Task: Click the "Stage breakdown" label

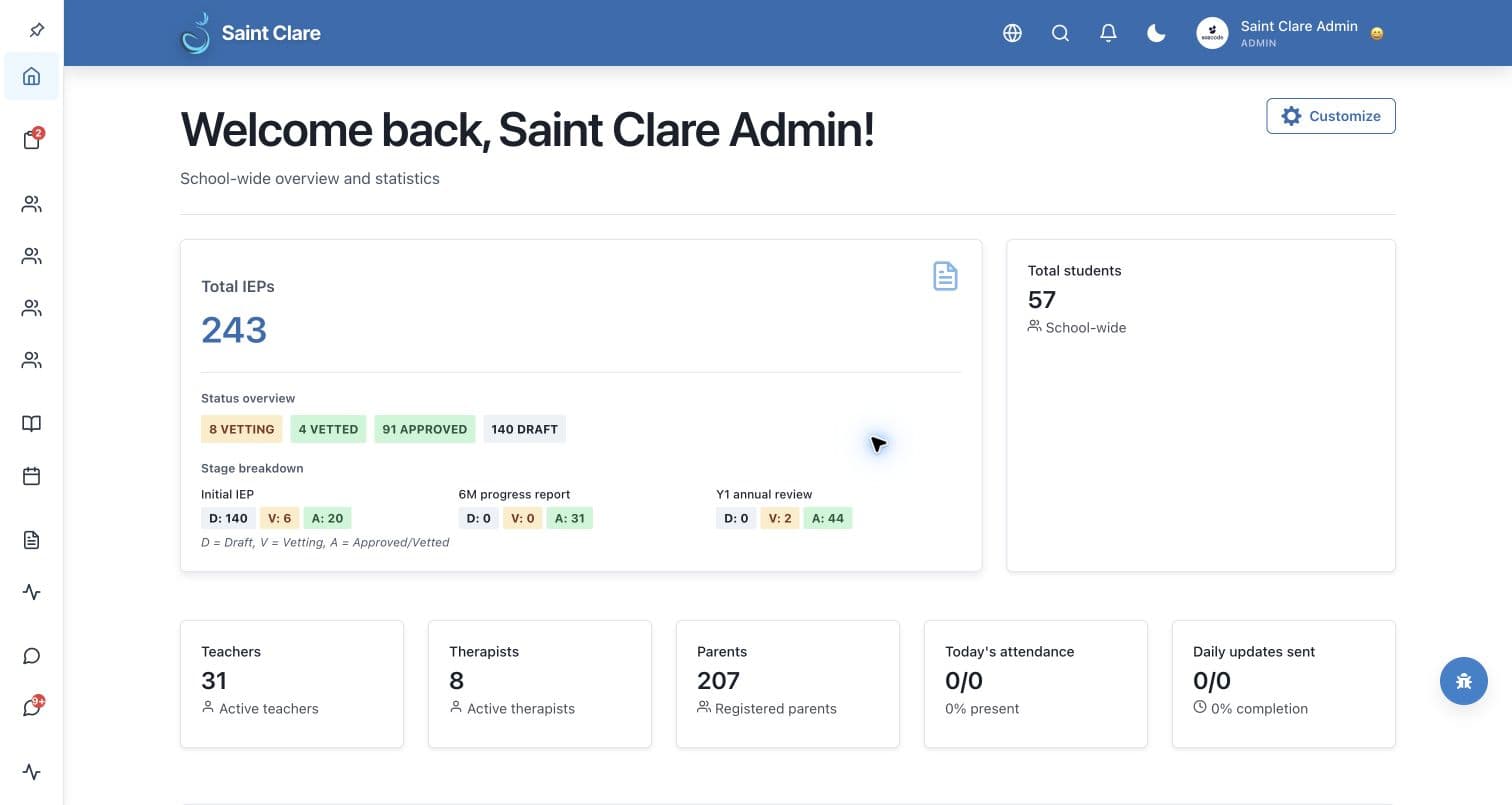Action: (x=252, y=468)
